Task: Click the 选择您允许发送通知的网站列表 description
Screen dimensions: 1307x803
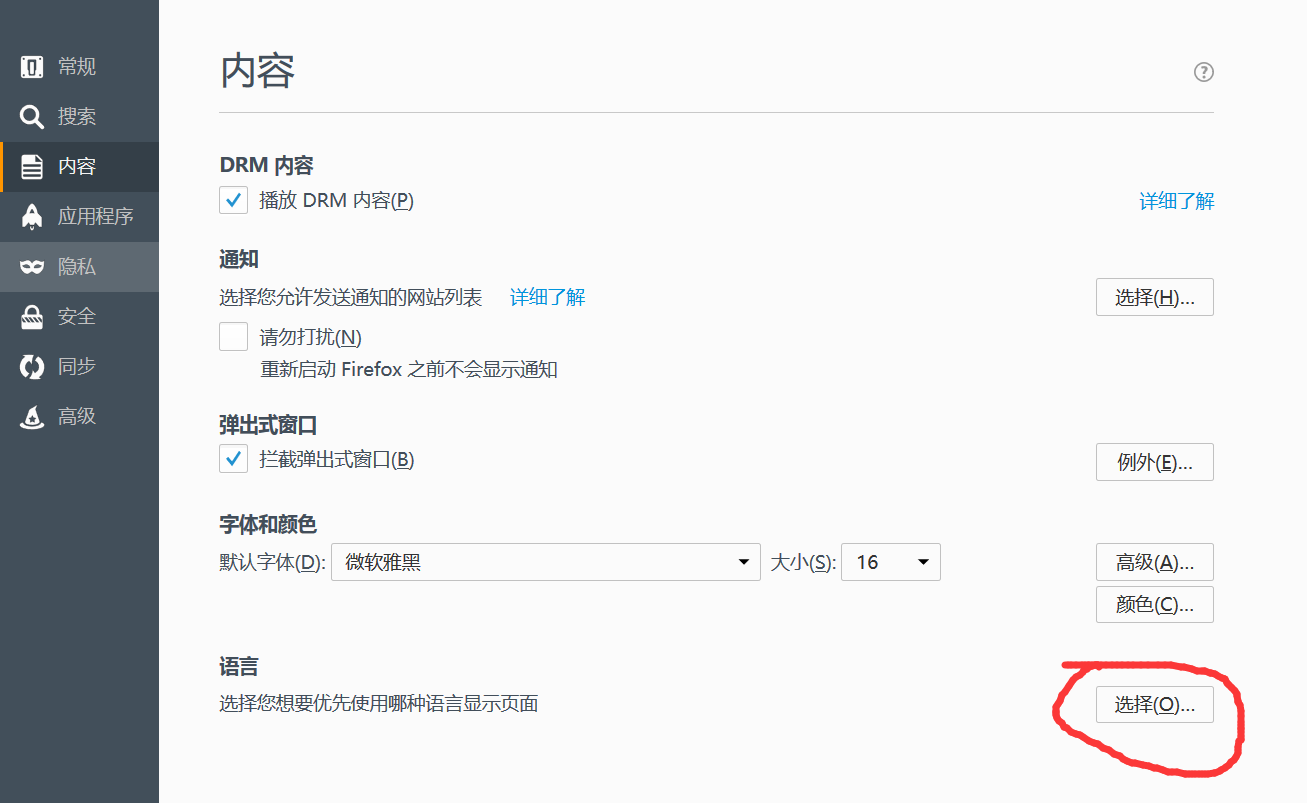Action: (351, 297)
